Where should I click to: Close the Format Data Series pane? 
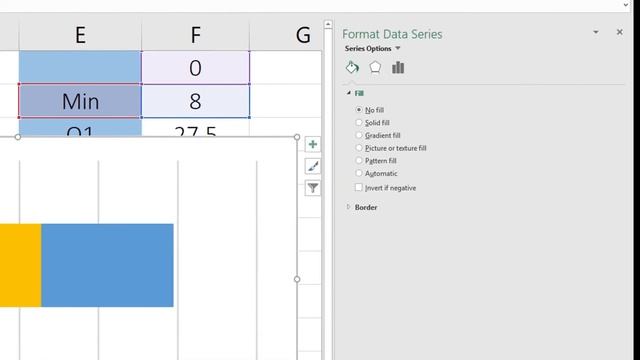point(620,32)
